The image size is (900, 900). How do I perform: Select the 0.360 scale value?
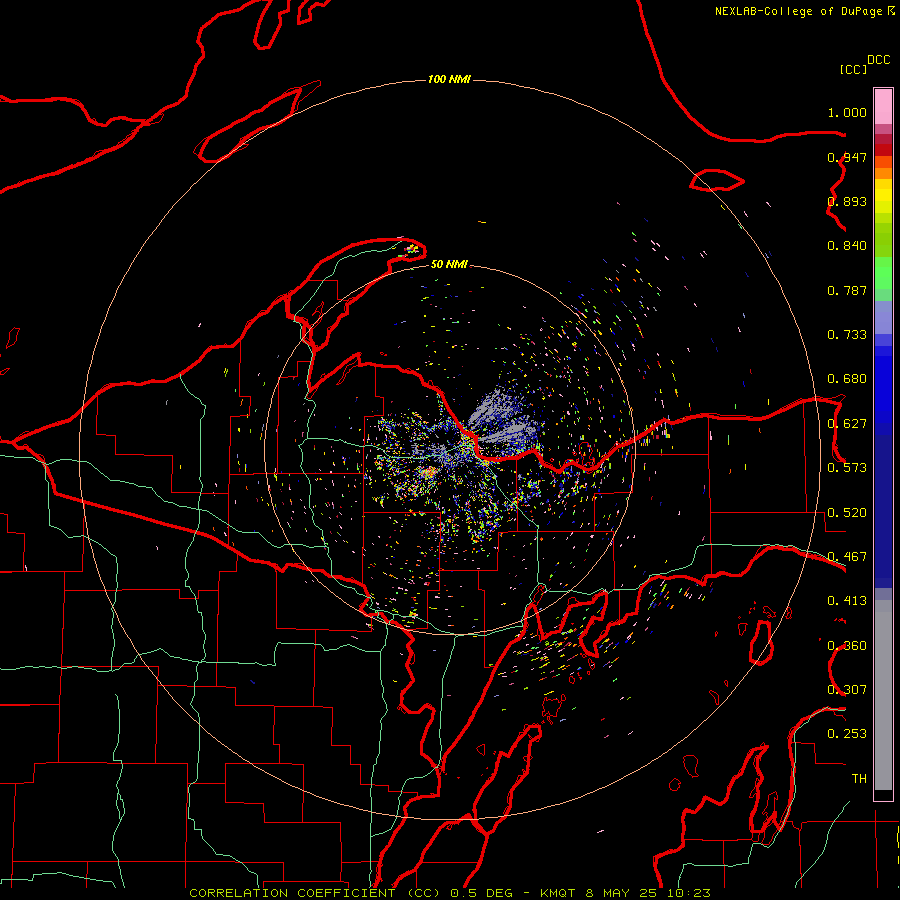847,646
